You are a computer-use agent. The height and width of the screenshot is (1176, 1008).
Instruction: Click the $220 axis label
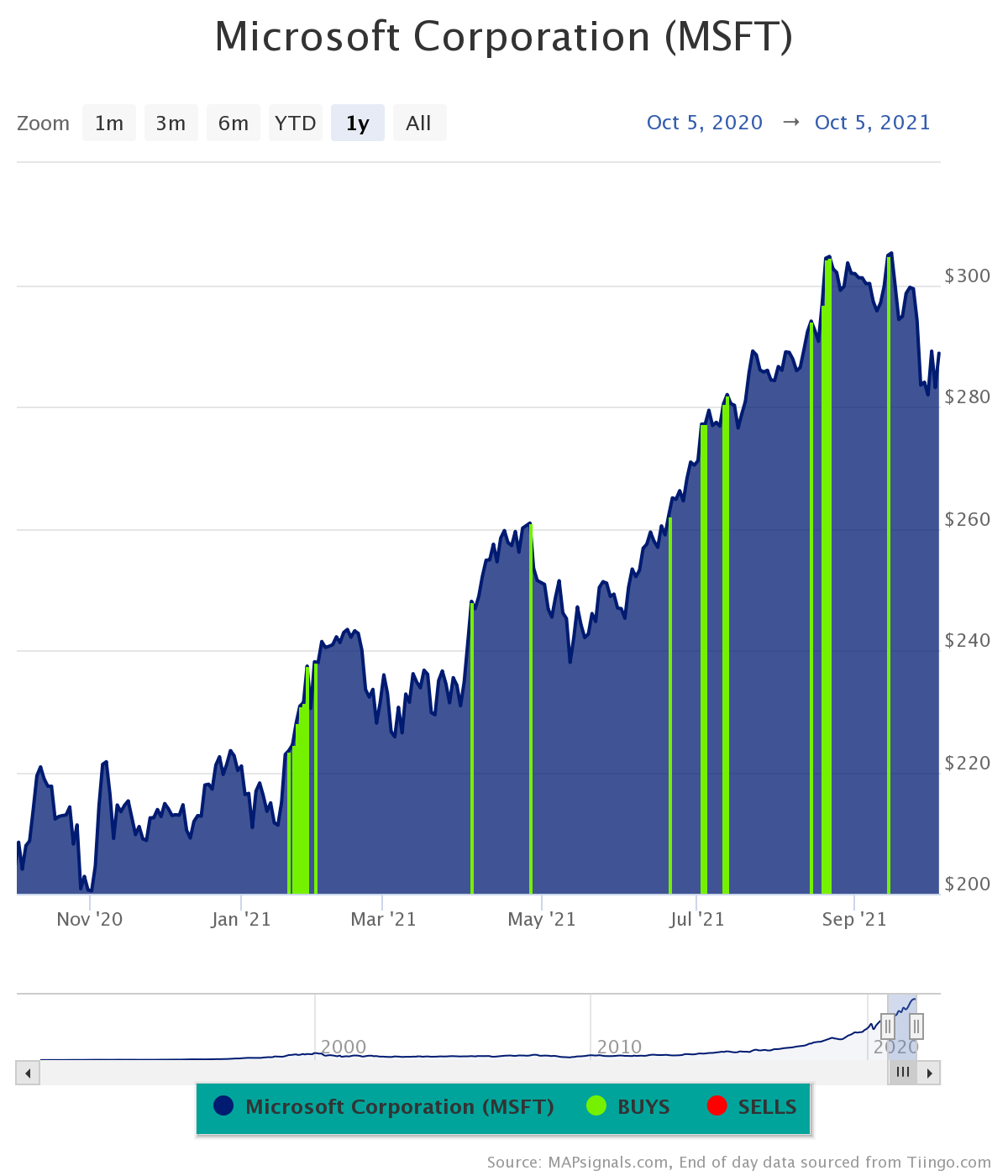click(x=968, y=763)
